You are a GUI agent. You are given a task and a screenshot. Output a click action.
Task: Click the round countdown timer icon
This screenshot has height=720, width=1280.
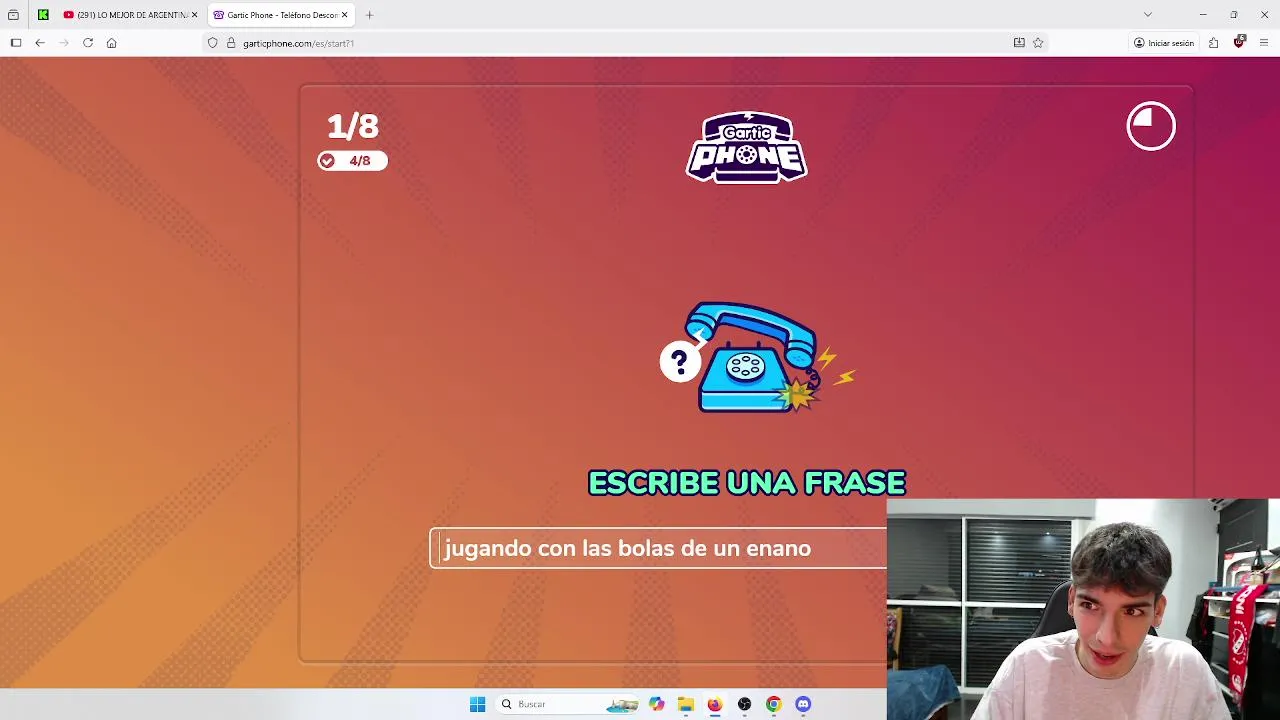pyautogui.click(x=1151, y=126)
